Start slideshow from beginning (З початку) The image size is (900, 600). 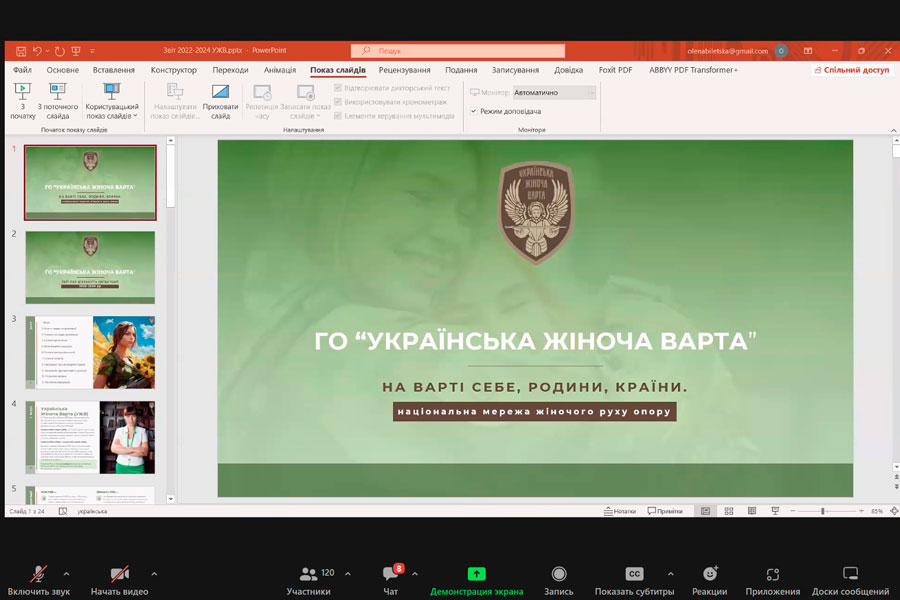(x=22, y=98)
